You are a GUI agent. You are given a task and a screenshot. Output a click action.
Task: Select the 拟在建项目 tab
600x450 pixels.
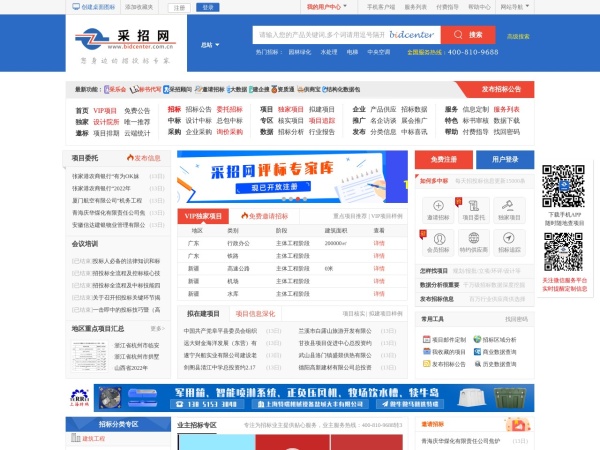[x=204, y=313]
